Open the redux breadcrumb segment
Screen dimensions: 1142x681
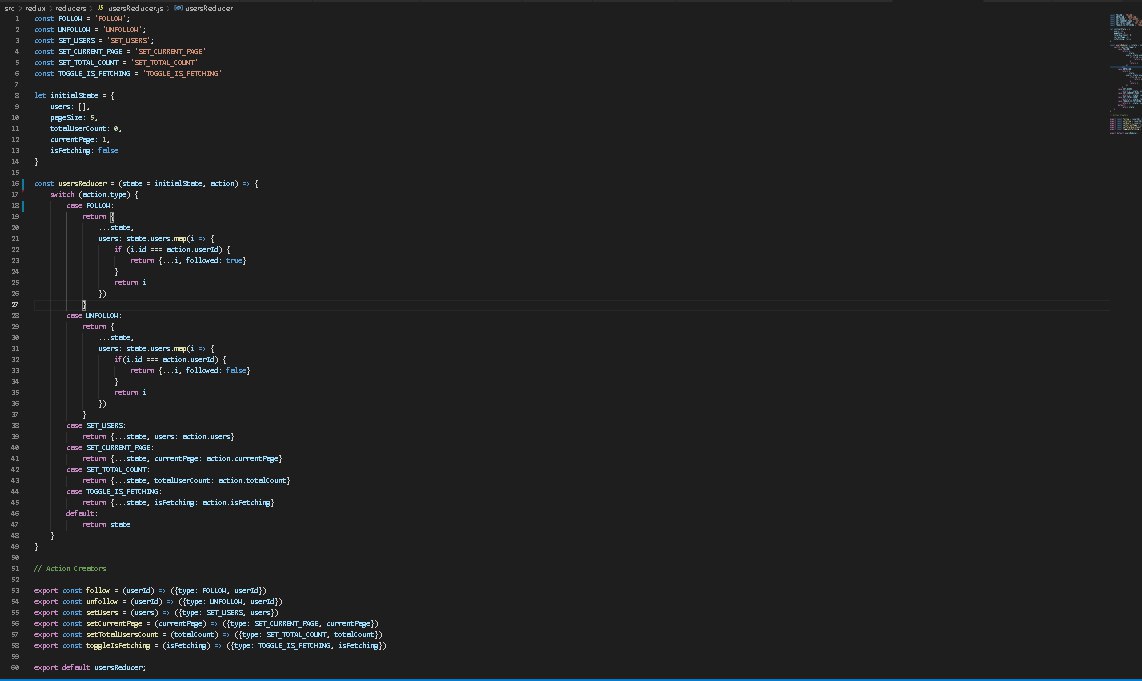coord(36,8)
